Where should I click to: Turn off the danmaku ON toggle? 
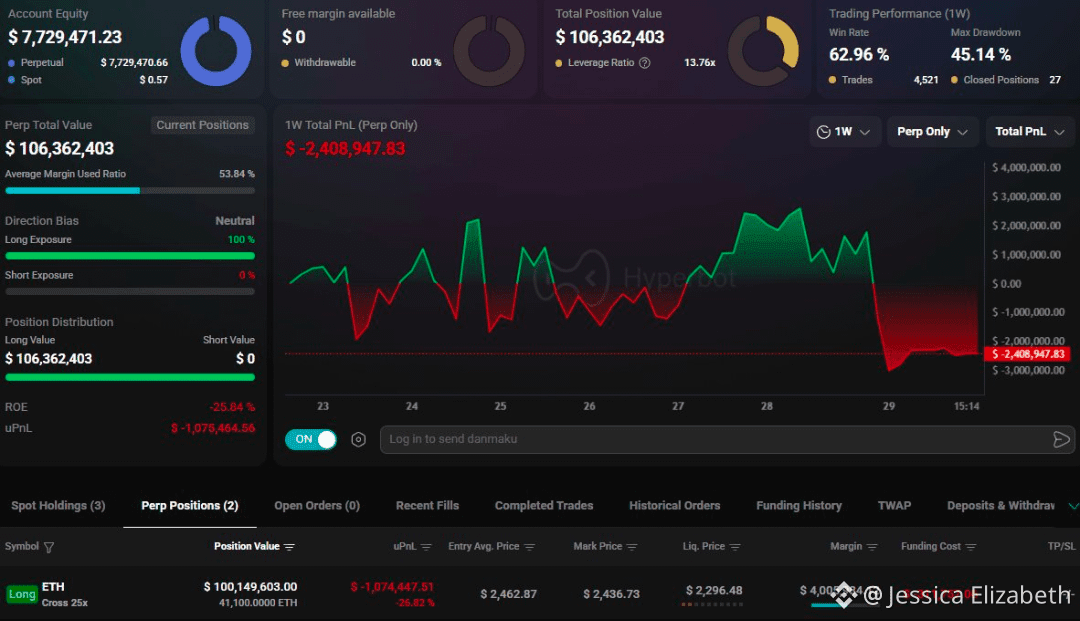tap(311, 439)
